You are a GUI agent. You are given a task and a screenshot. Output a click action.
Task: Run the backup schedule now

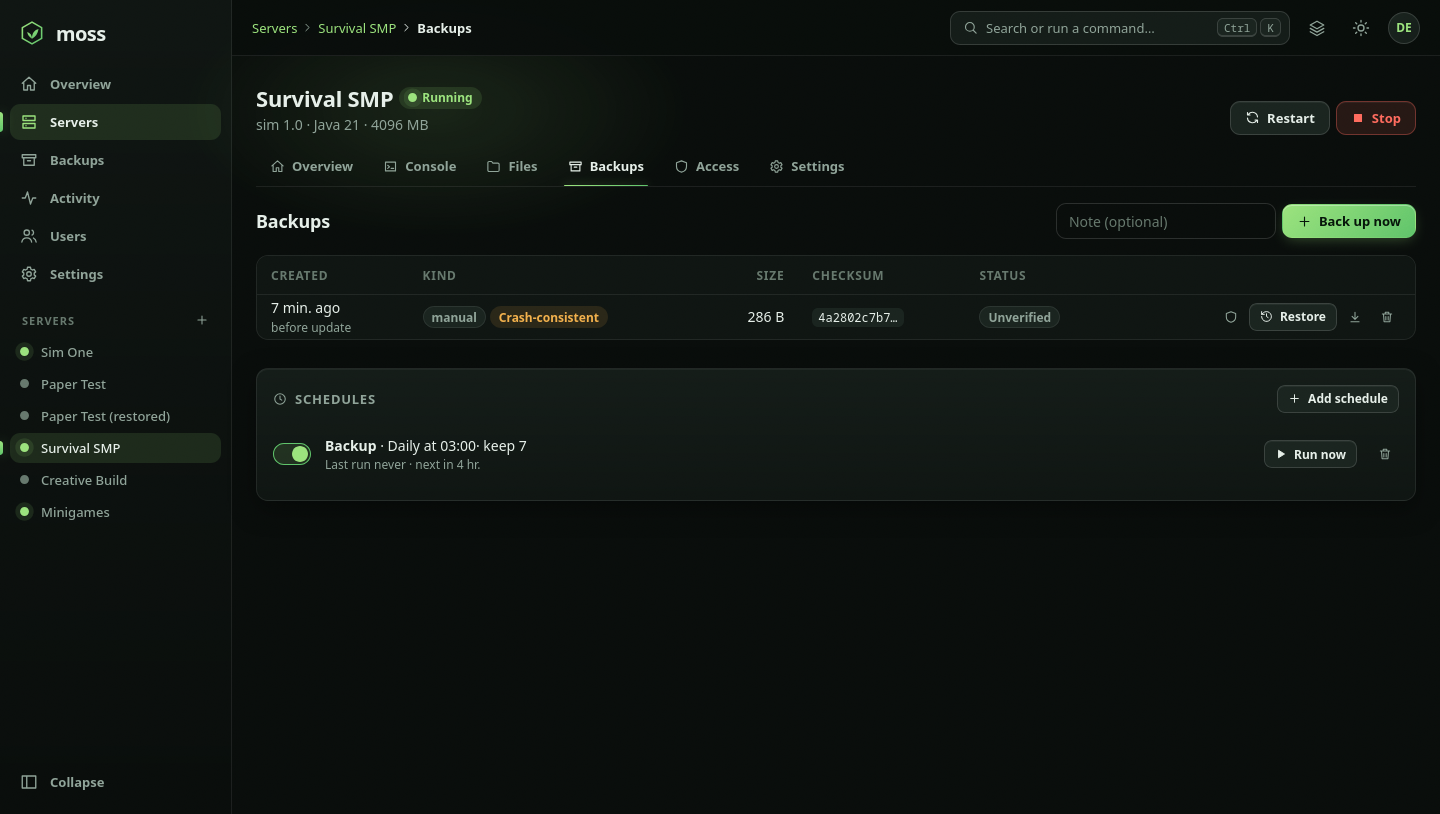coord(1311,454)
